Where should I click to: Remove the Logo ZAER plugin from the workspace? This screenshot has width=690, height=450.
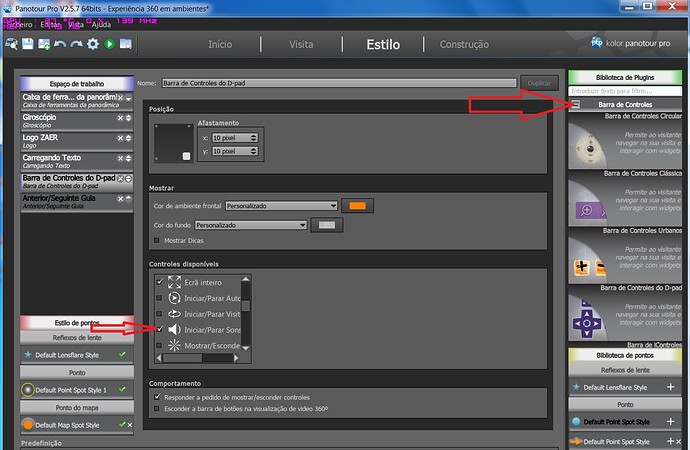(120, 138)
